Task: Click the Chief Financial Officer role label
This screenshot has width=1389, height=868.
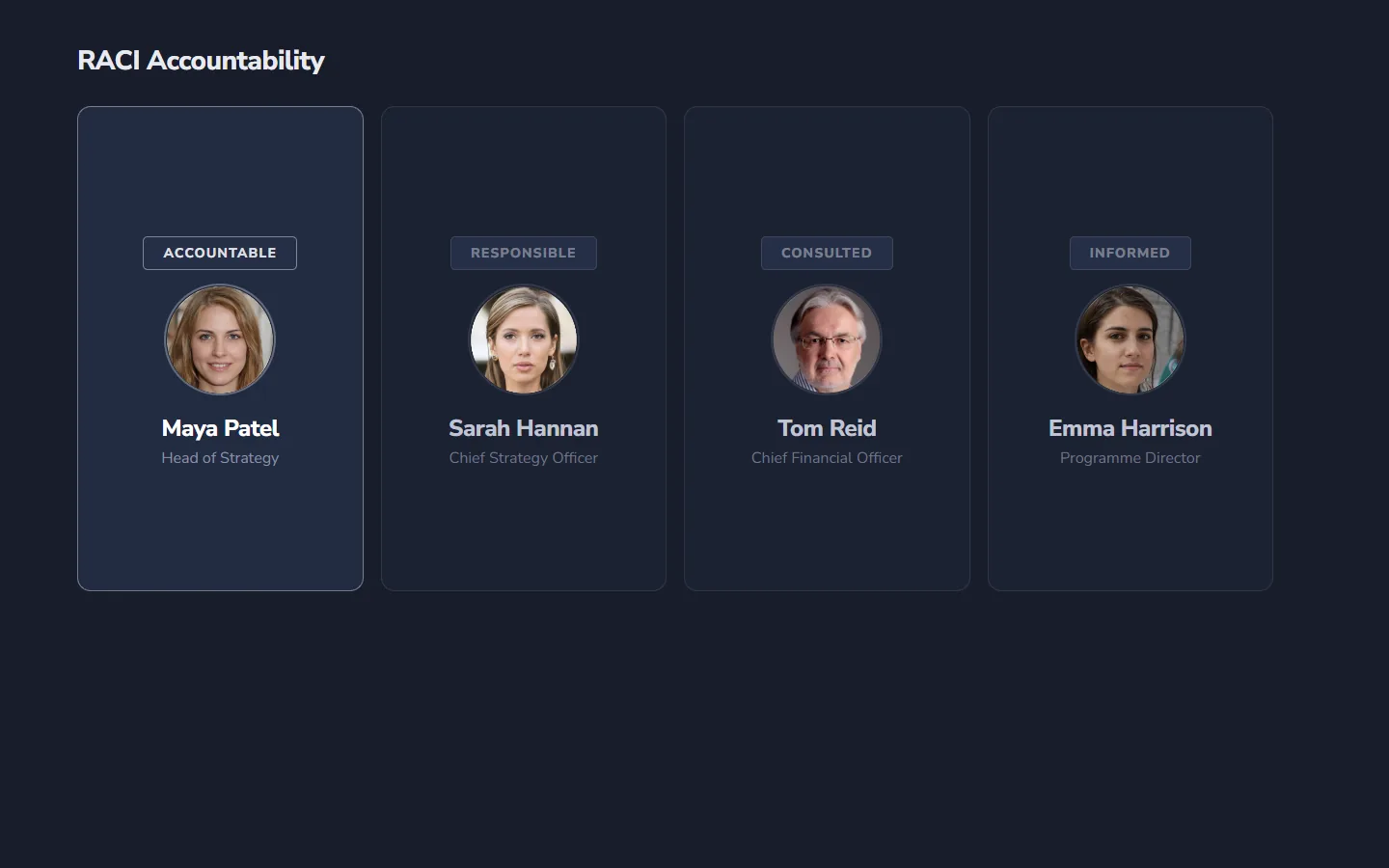Action: 826,458
